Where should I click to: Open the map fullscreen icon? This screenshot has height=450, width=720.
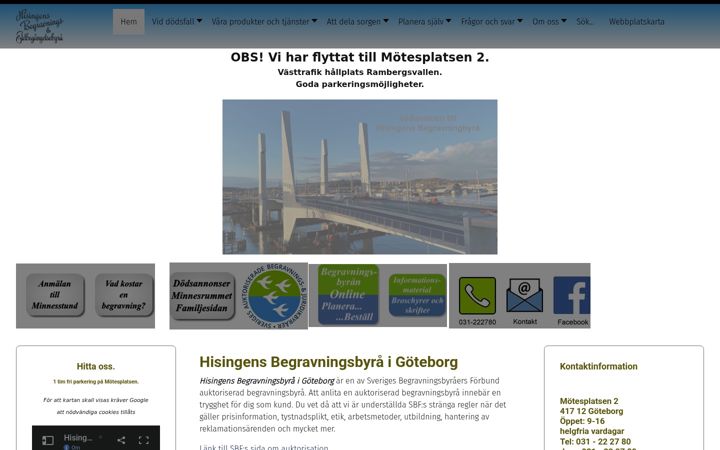(144, 440)
